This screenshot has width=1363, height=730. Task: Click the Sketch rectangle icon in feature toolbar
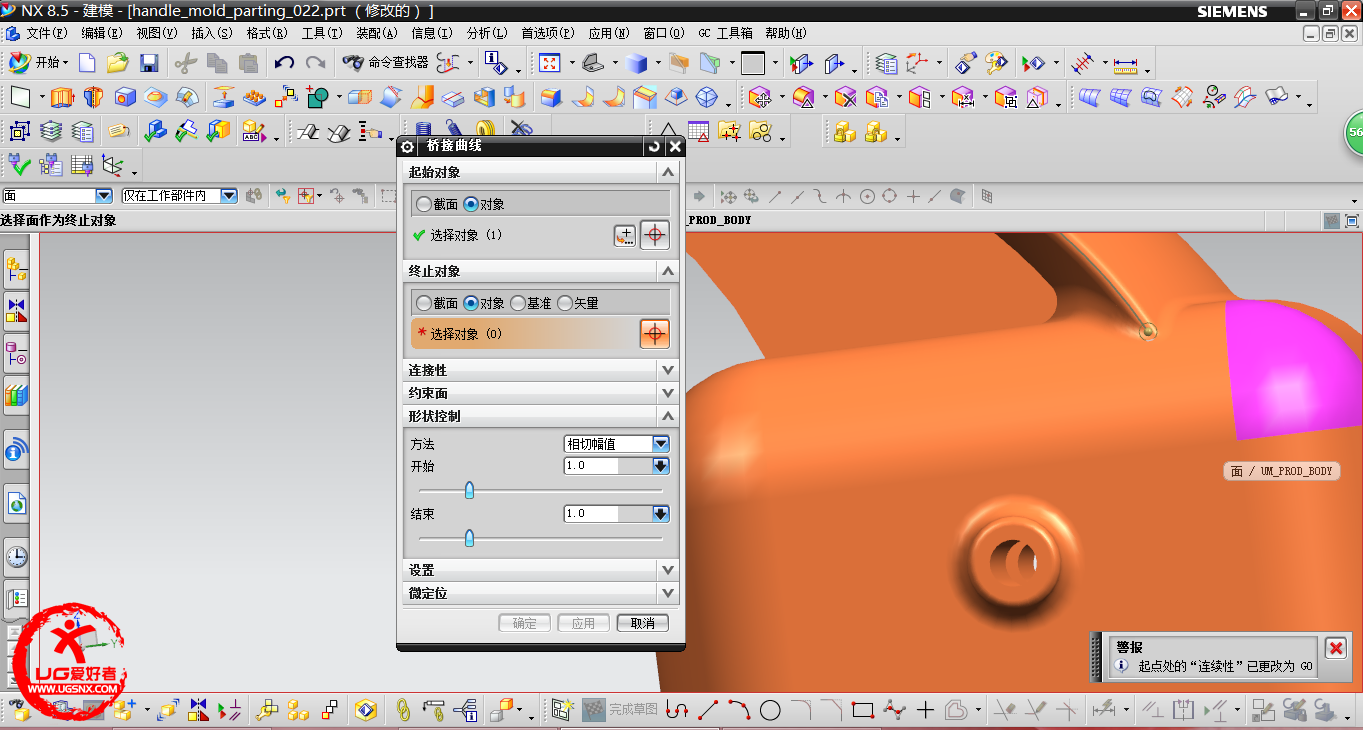click(x=20, y=97)
